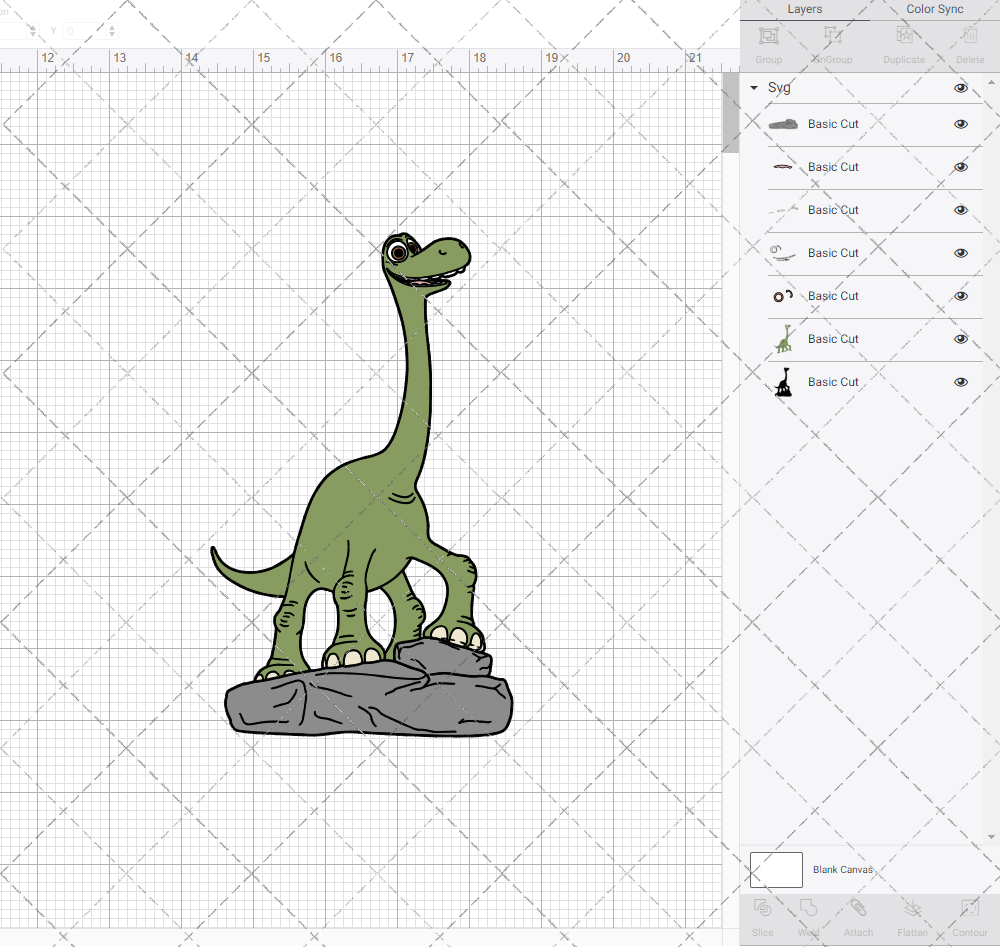Toggle visibility of the dinosaur Basic Cut layer
Screen dimensions: 1000x947
click(961, 339)
